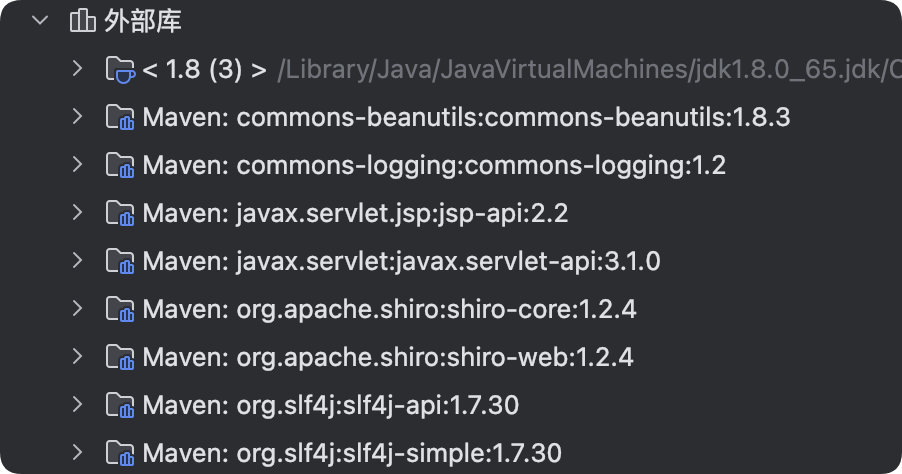Collapse the 外部库 tree node
This screenshot has height=474, width=902.
[40, 21]
